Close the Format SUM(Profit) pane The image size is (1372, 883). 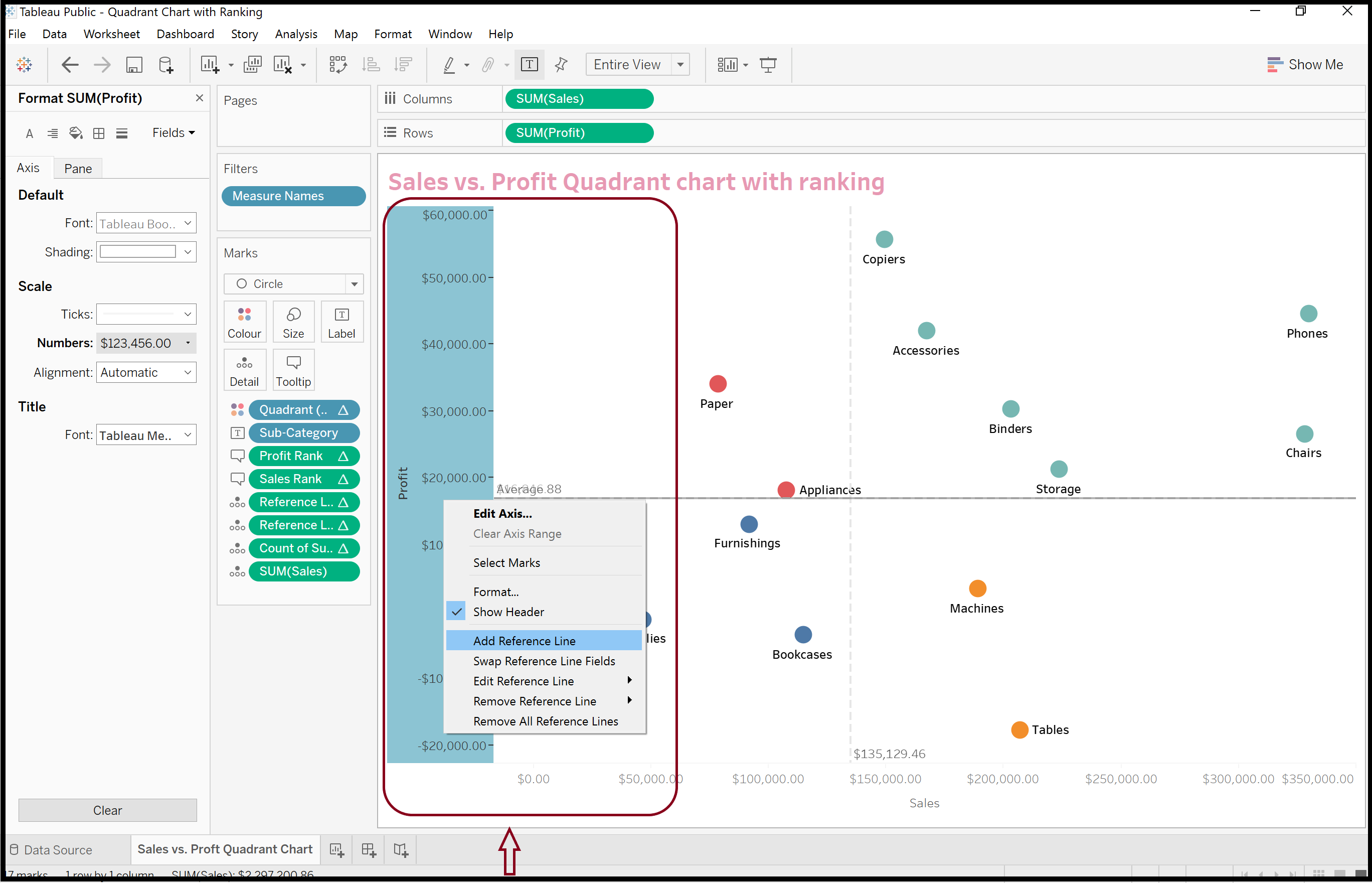coord(200,98)
